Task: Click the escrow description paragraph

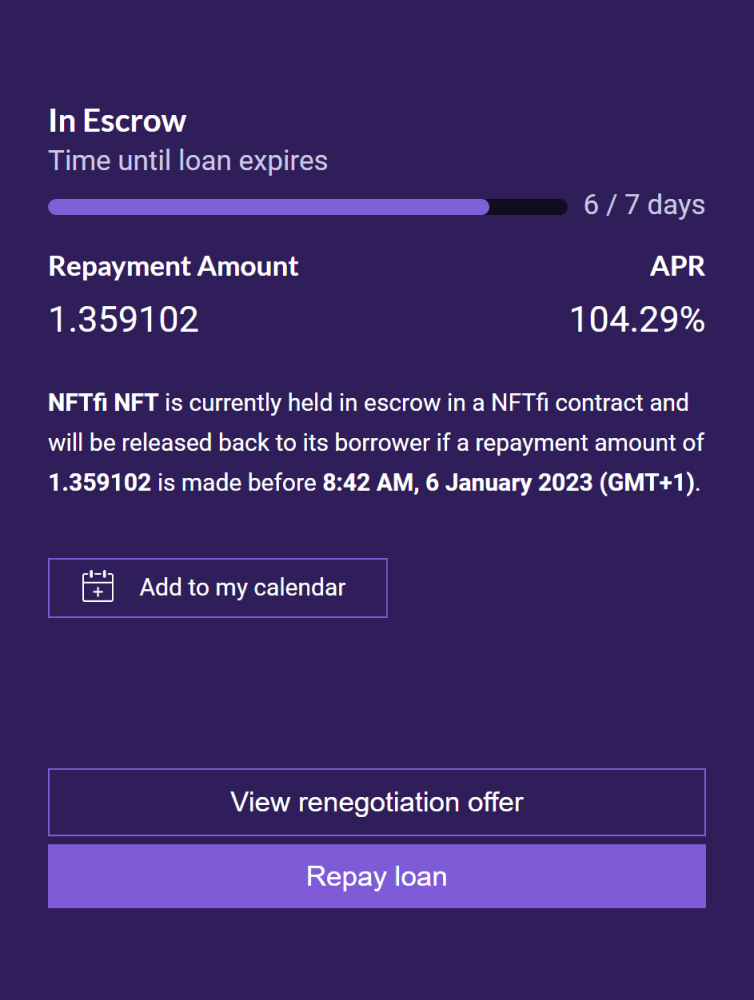Action: (377, 442)
